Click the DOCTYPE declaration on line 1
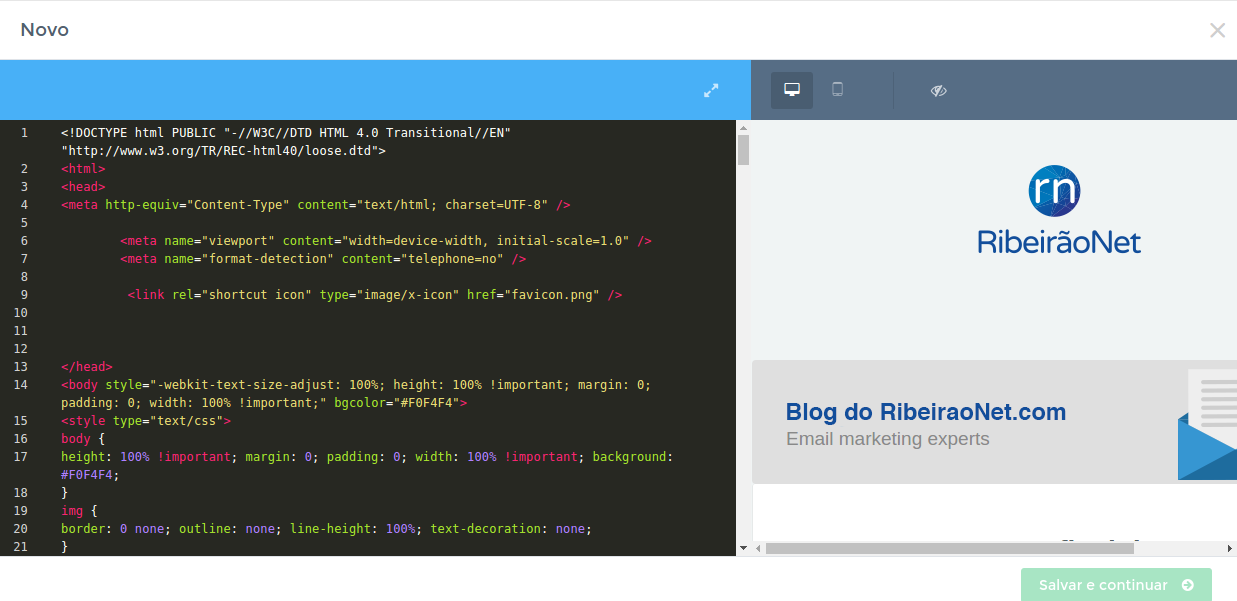Viewport: 1237px width, 601px height. click(x=286, y=132)
